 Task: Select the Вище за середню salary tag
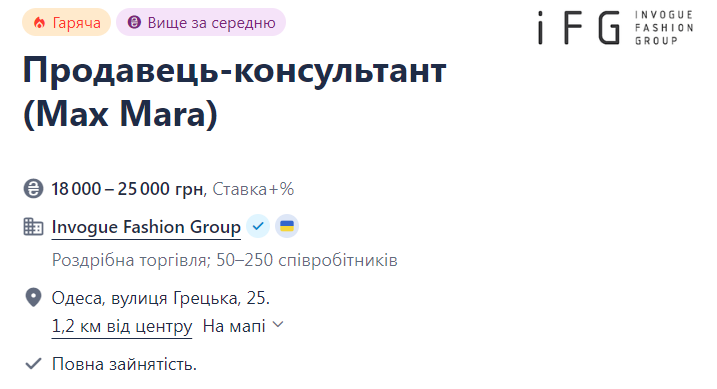click(201, 22)
